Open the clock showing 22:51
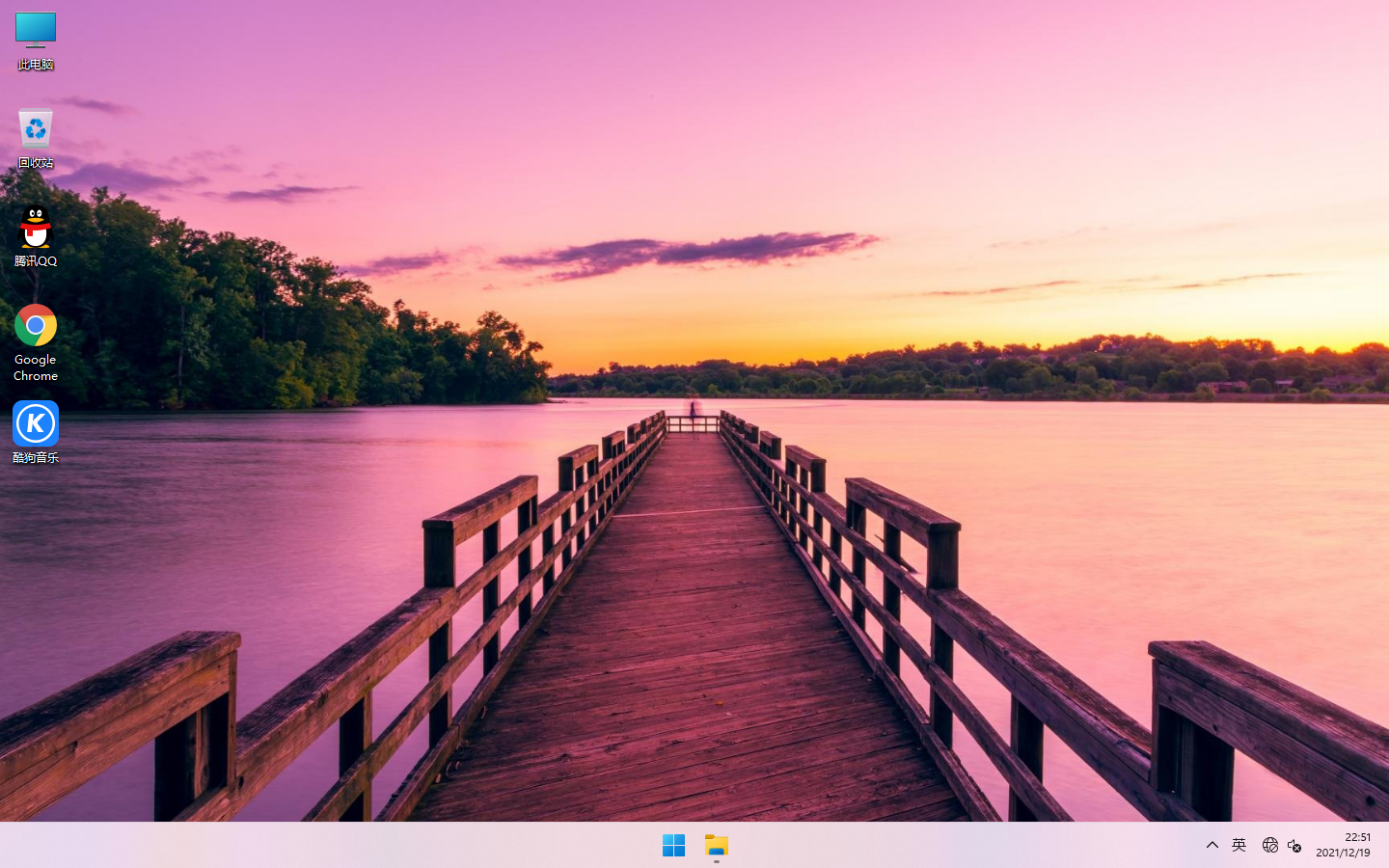The width and height of the screenshot is (1389, 868). [x=1357, y=837]
